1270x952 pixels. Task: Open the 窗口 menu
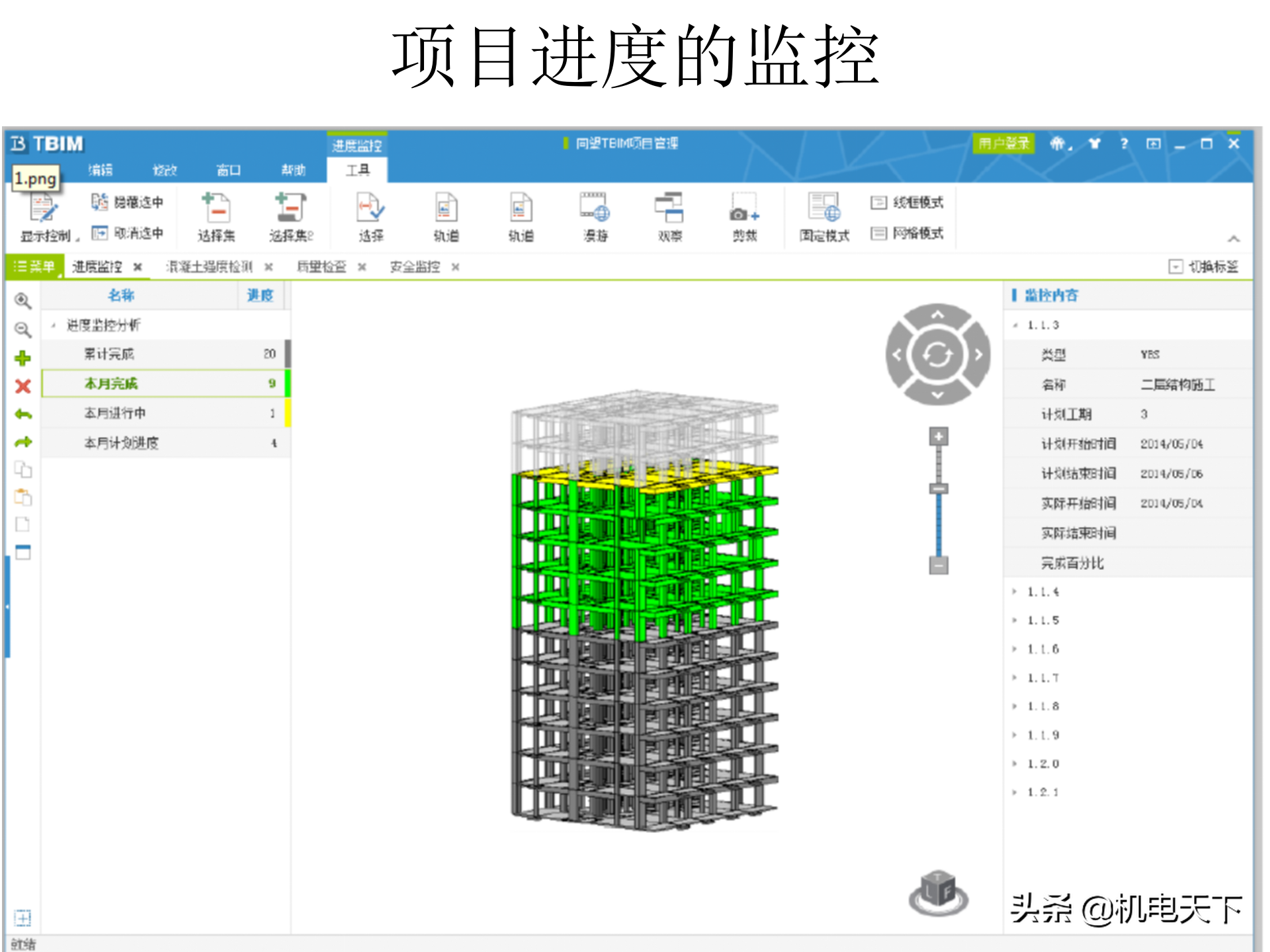[x=228, y=170]
